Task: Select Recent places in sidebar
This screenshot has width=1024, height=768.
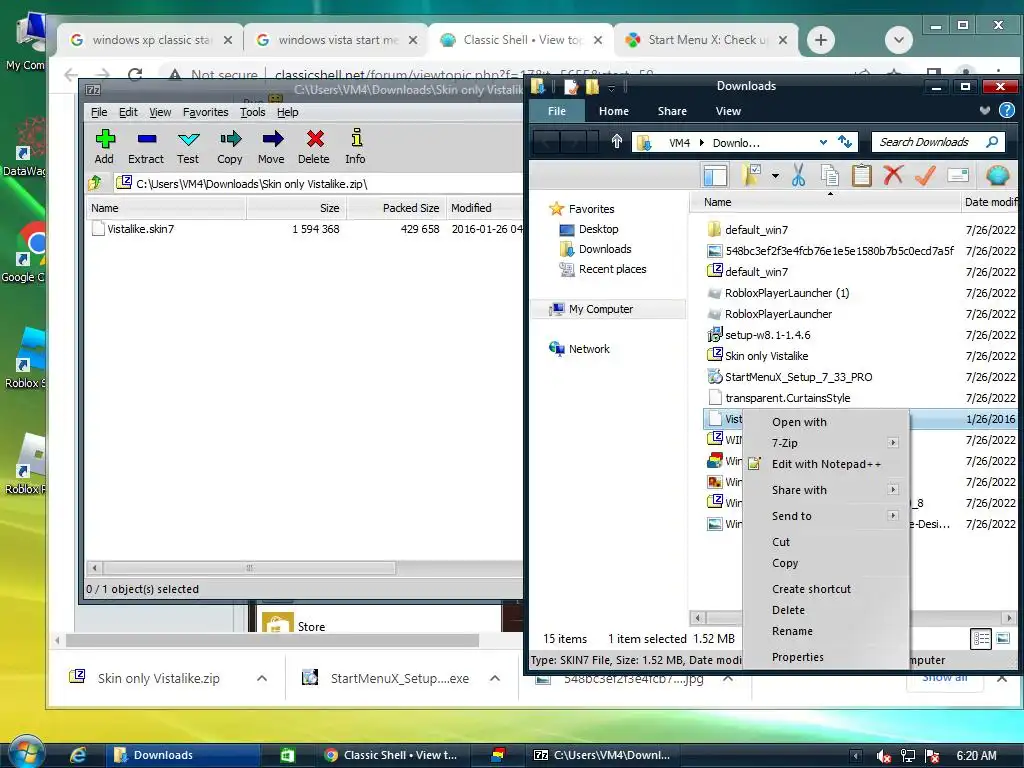Action: pos(612,269)
